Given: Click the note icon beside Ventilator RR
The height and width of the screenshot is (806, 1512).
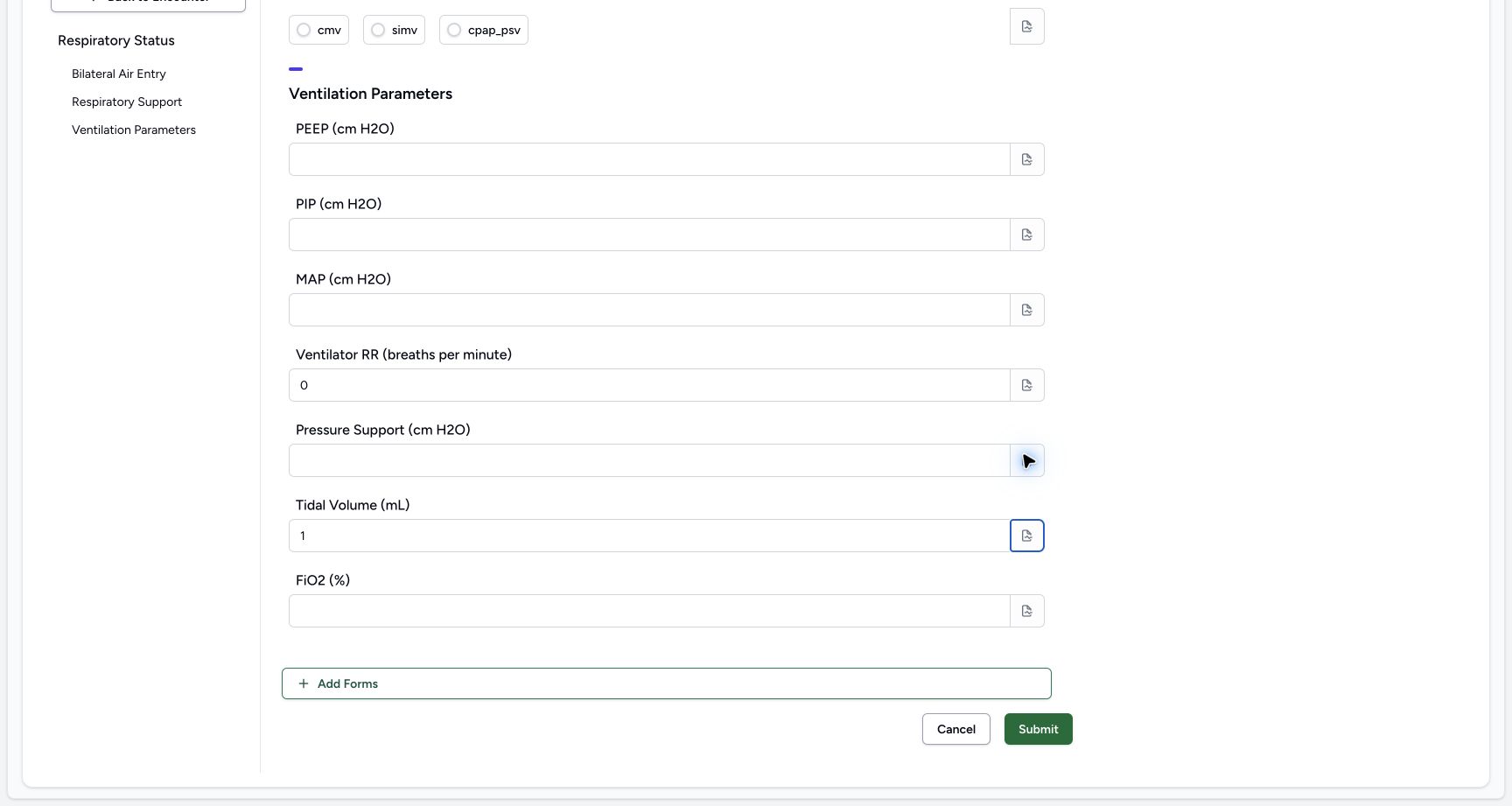Looking at the screenshot, I should (x=1027, y=385).
